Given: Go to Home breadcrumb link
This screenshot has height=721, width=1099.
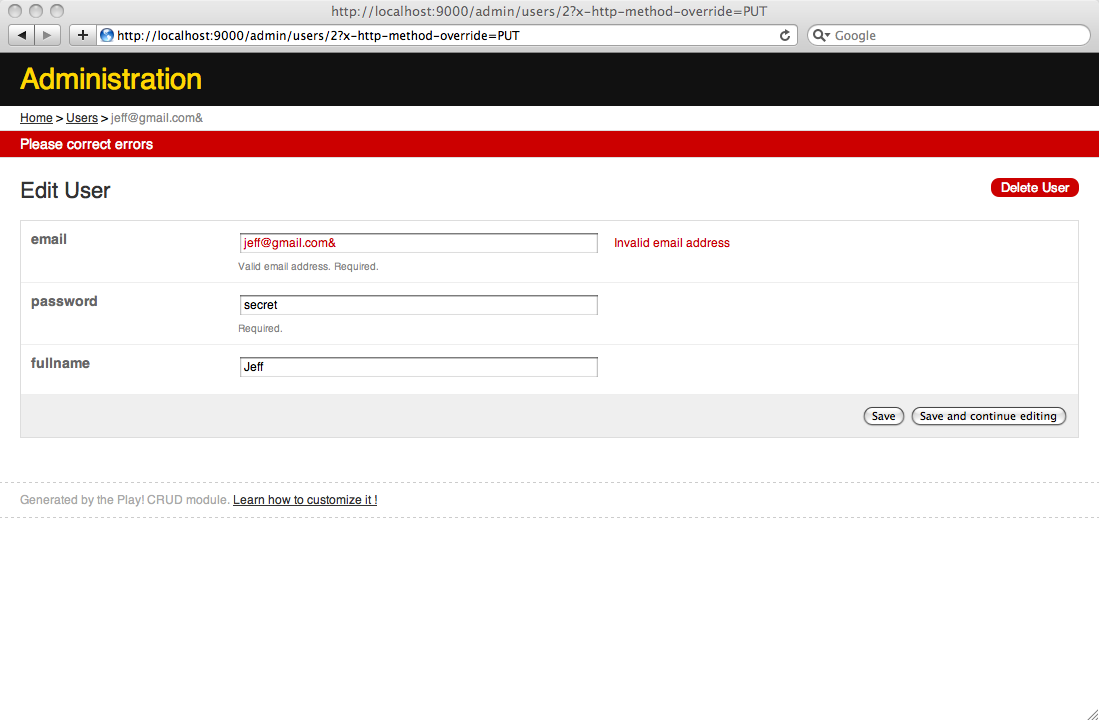Looking at the screenshot, I should (x=36, y=118).
